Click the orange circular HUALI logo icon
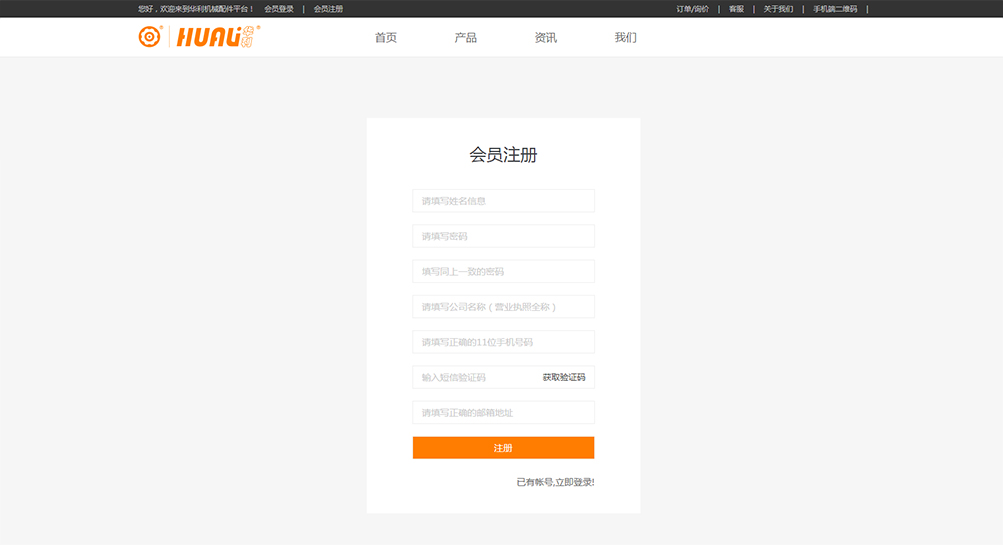 tap(149, 37)
